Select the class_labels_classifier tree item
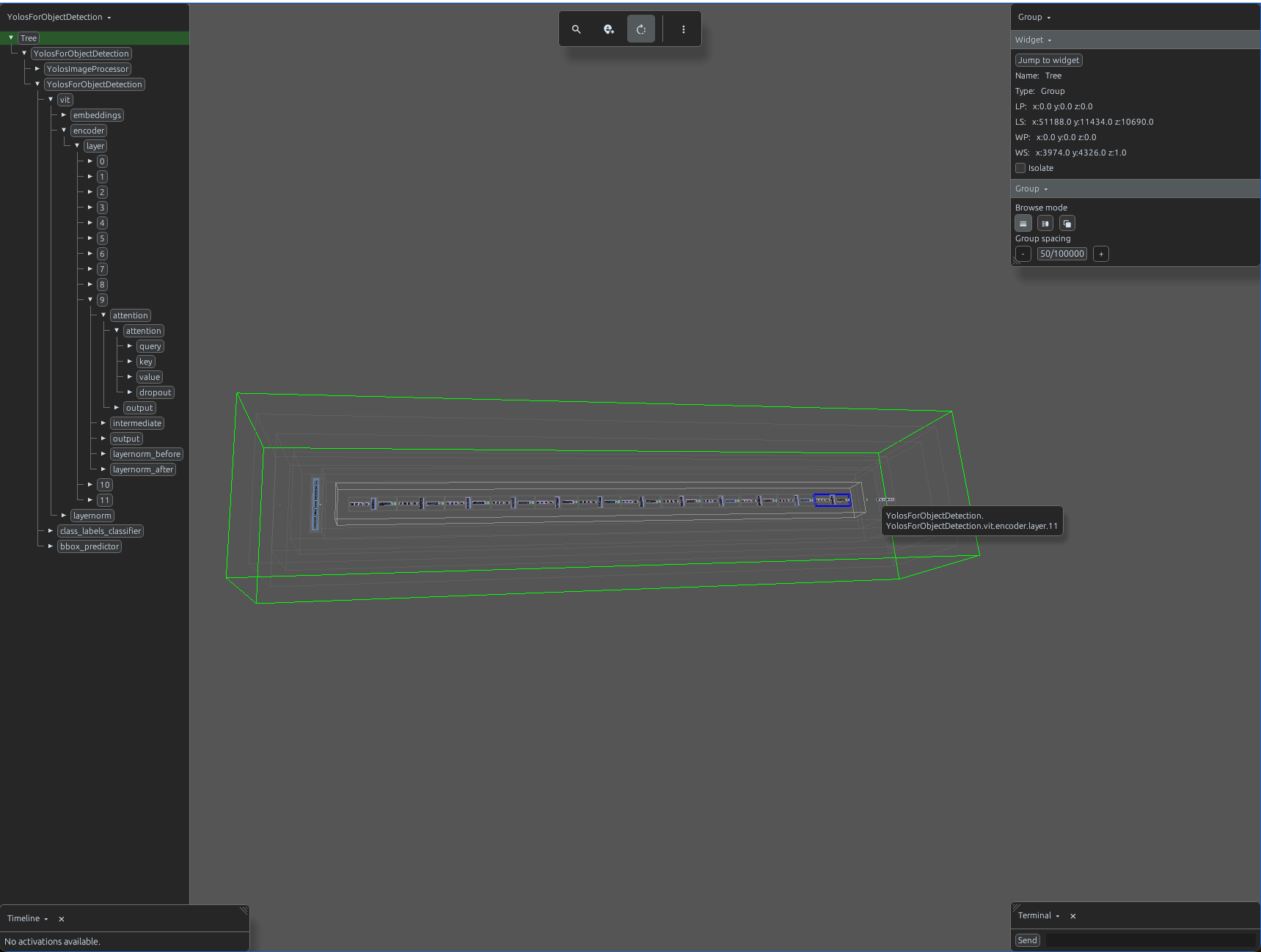Screen dimensions: 1261x952 pyautogui.click(x=100, y=531)
